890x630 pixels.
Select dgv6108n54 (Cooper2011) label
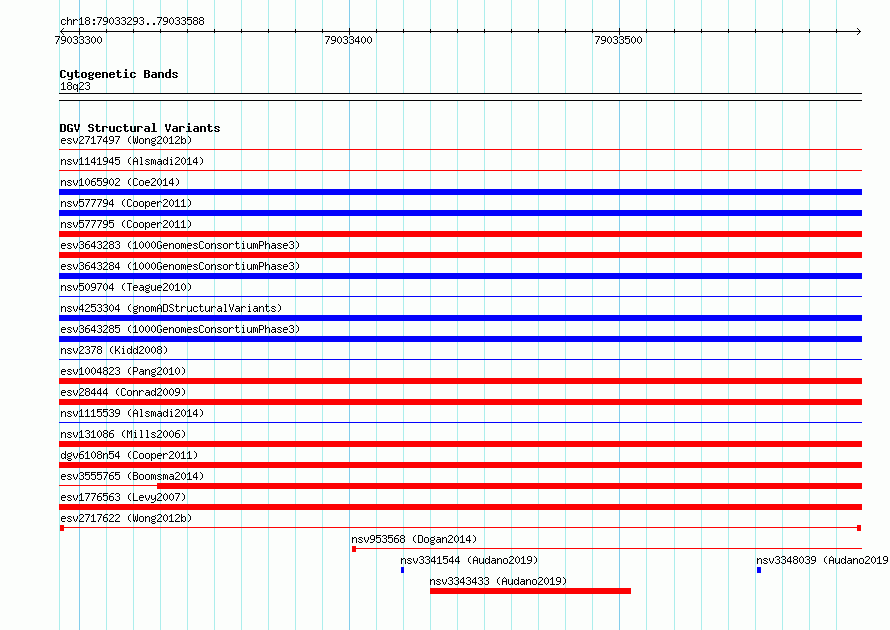(129, 455)
